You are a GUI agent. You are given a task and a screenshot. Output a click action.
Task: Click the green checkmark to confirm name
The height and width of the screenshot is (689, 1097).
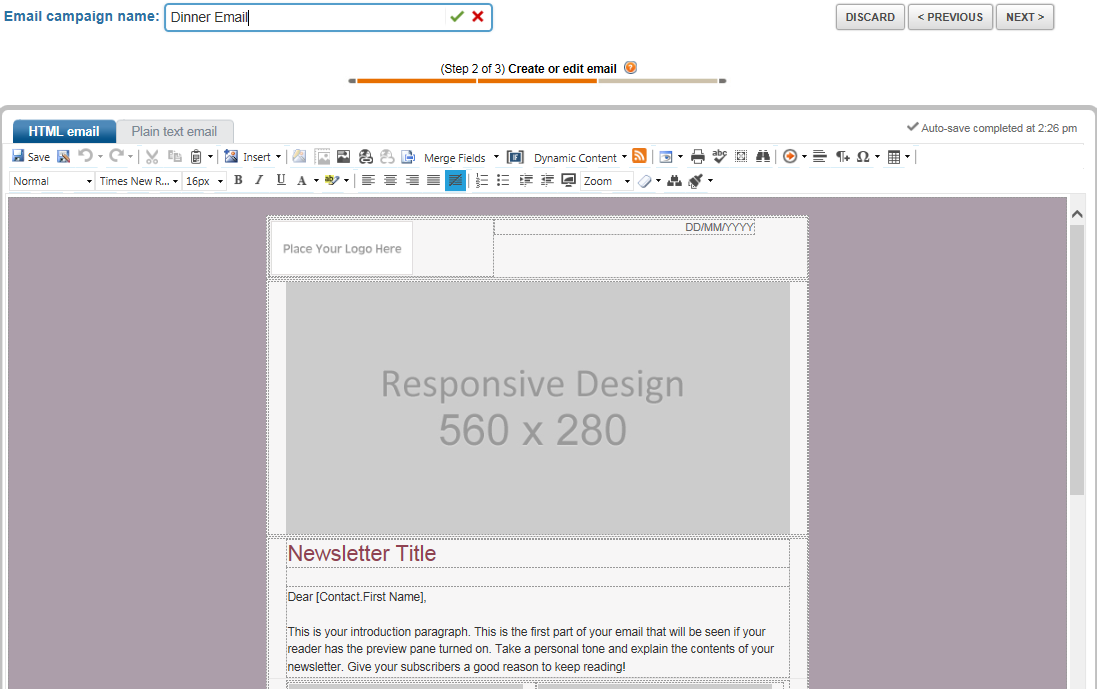[457, 17]
